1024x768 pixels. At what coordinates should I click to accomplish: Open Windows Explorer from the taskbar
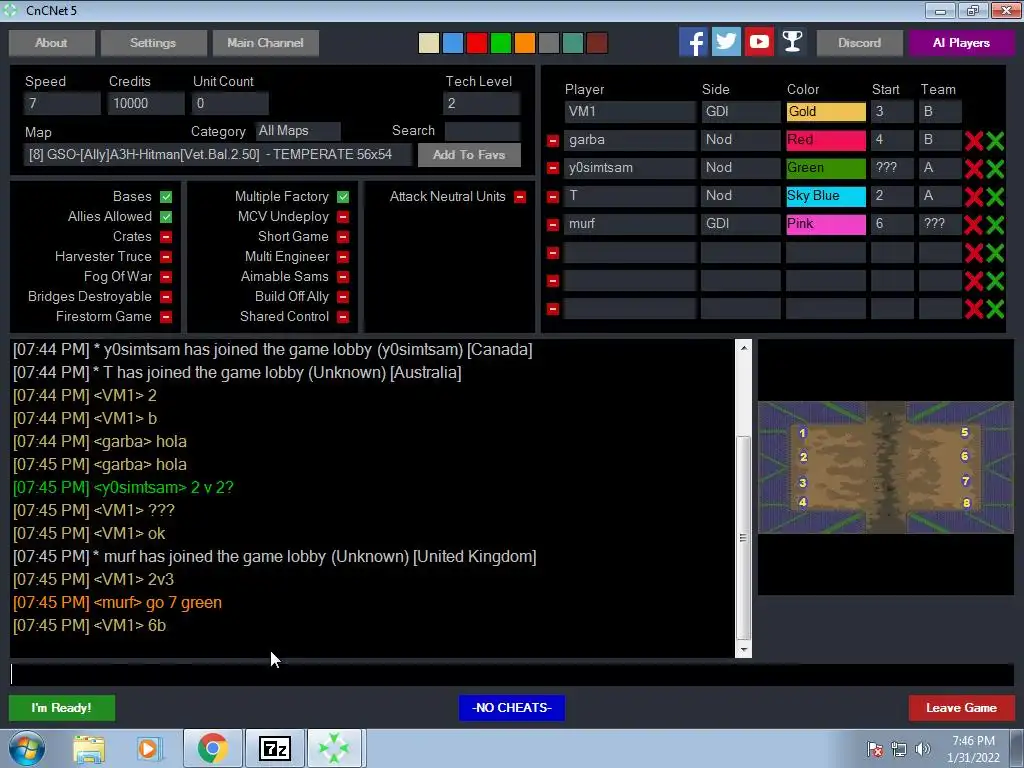[89, 748]
